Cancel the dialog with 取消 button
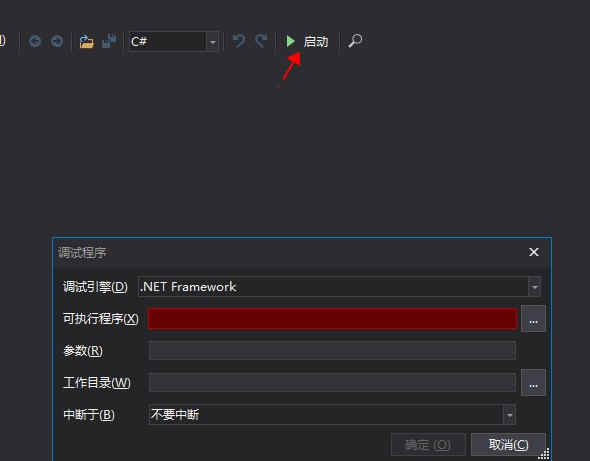590x461 pixels. tap(508, 445)
